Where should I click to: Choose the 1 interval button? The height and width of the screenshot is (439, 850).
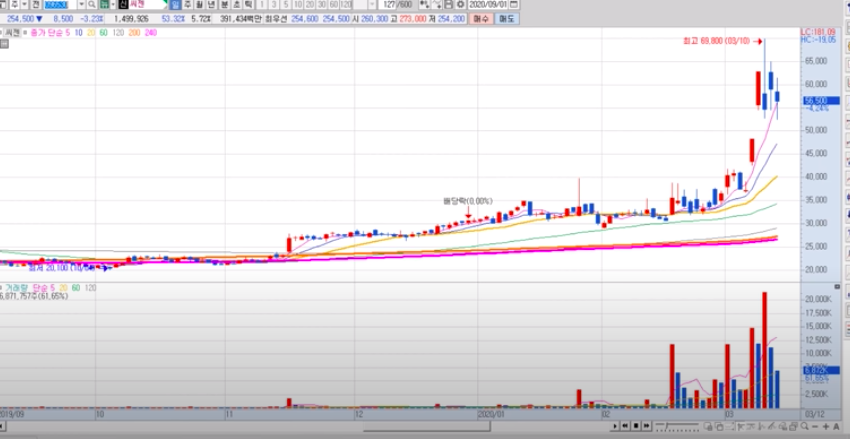262,4
